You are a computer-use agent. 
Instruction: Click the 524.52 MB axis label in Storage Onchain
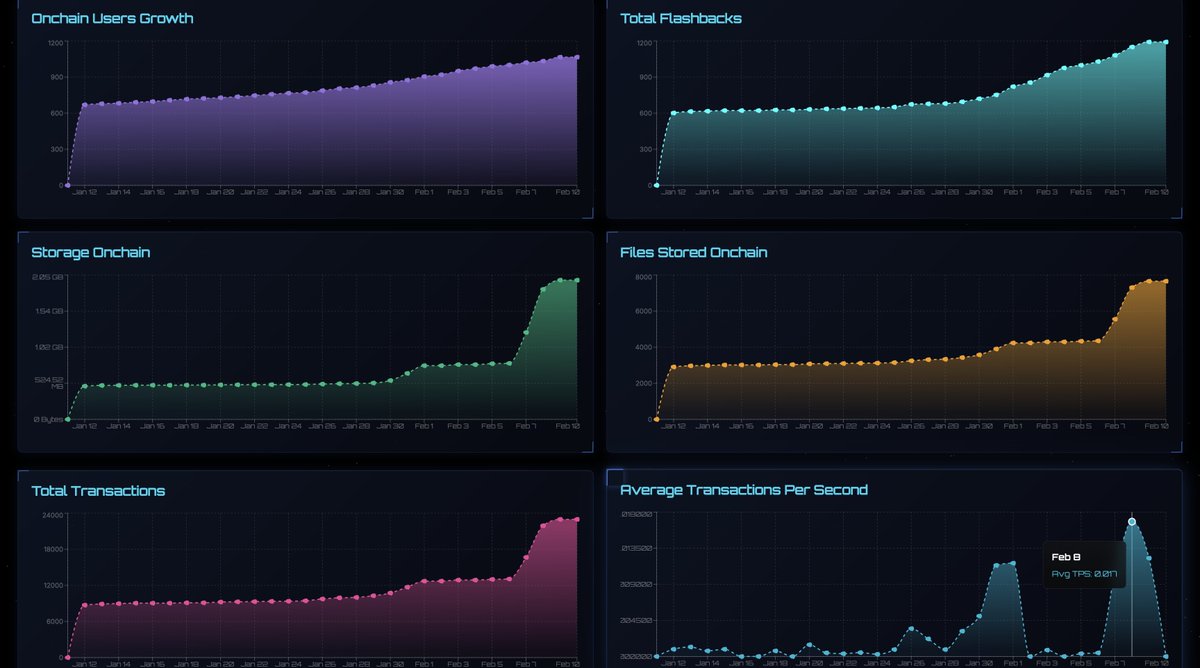pos(51,383)
